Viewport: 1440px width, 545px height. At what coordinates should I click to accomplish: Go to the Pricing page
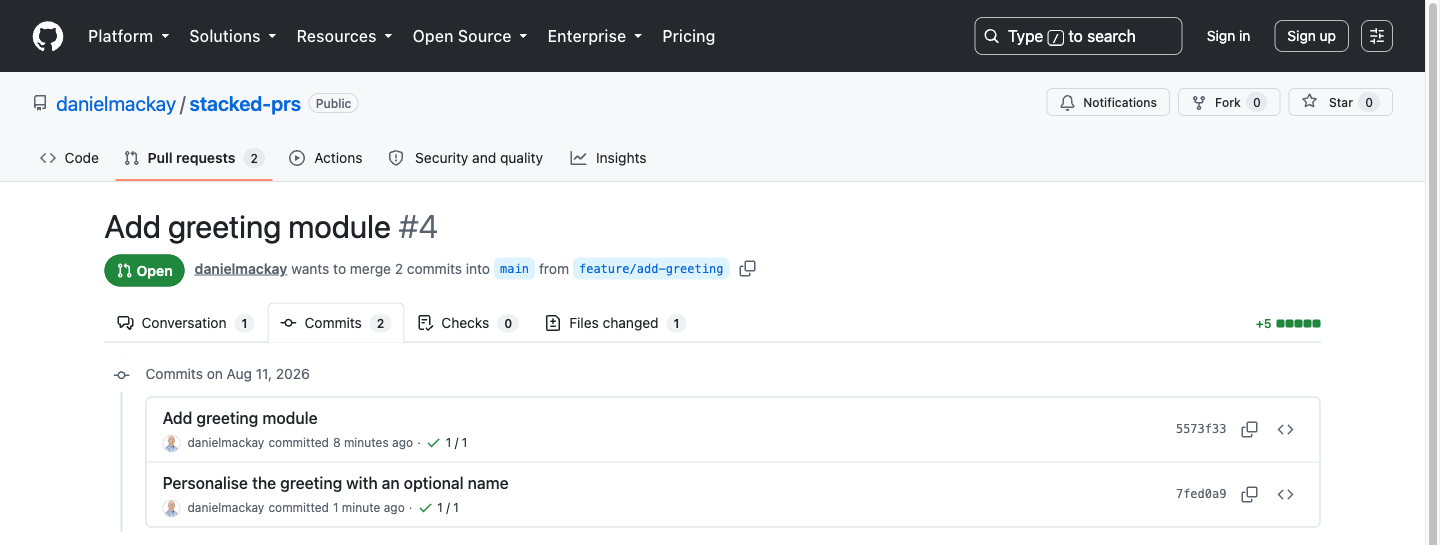[x=689, y=36]
